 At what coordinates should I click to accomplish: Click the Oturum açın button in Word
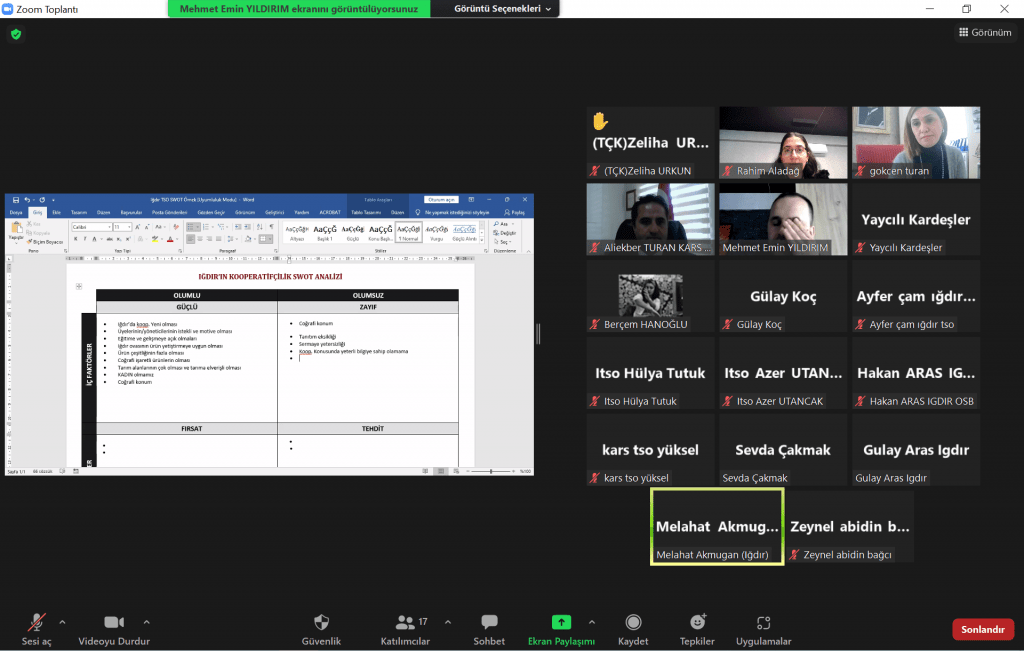click(x=441, y=199)
